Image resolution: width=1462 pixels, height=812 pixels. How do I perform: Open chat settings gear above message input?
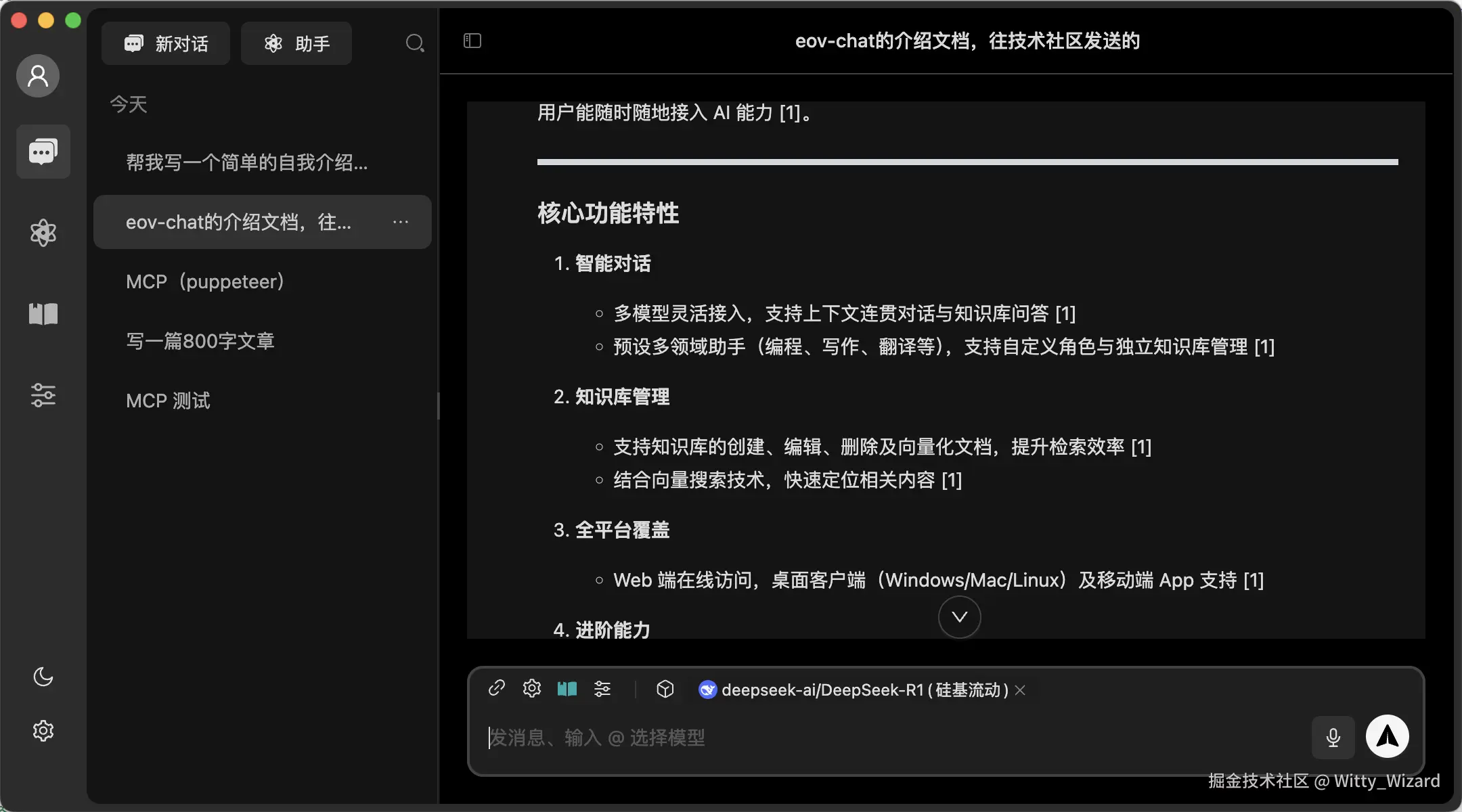[531, 688]
